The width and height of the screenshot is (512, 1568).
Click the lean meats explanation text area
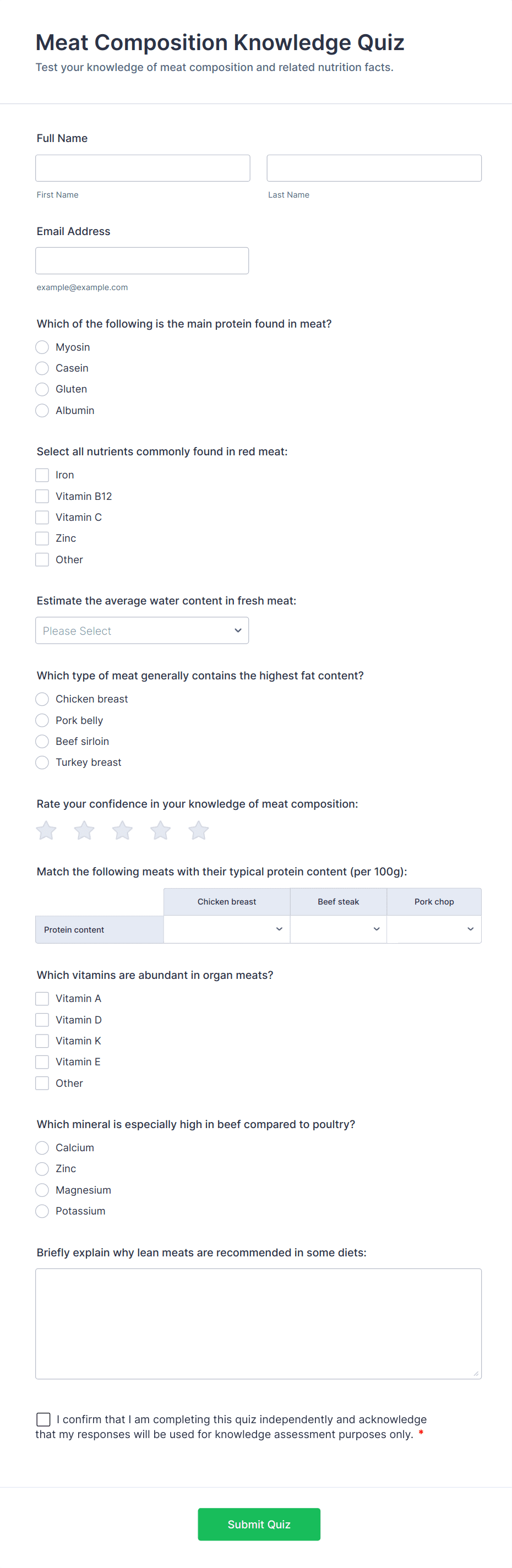coord(258,1324)
